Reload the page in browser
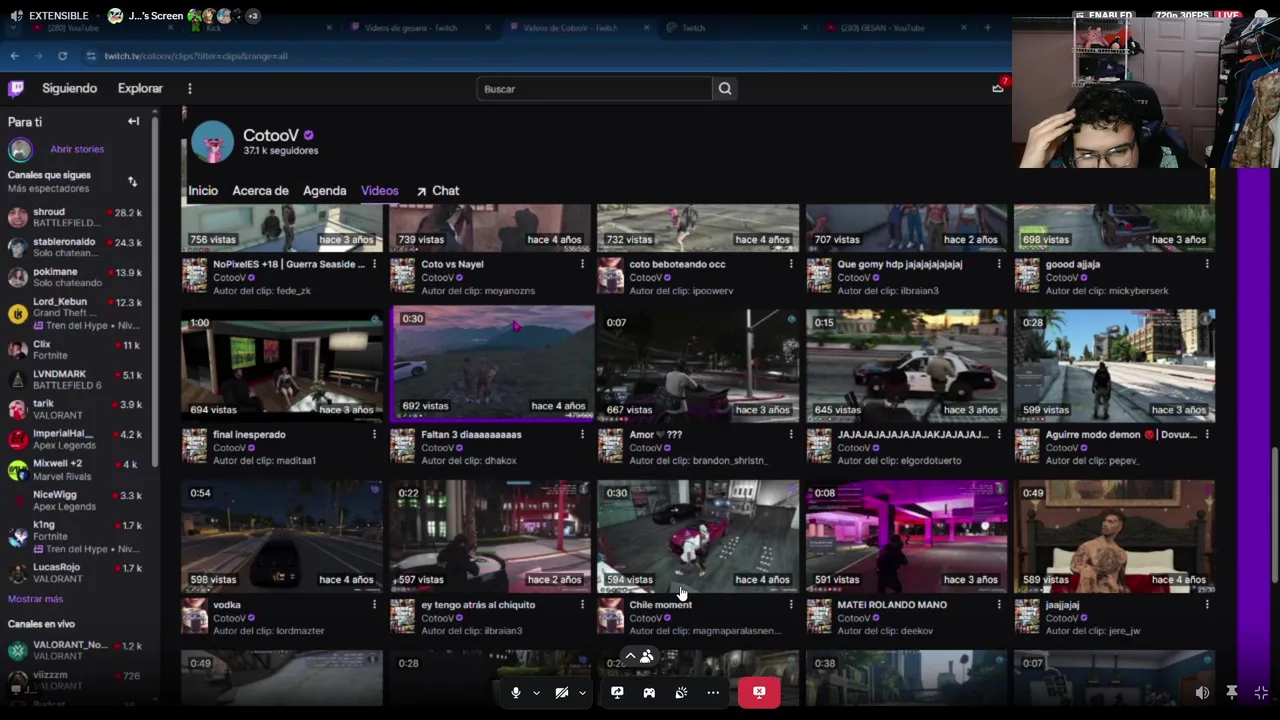1280x720 pixels. click(62, 56)
